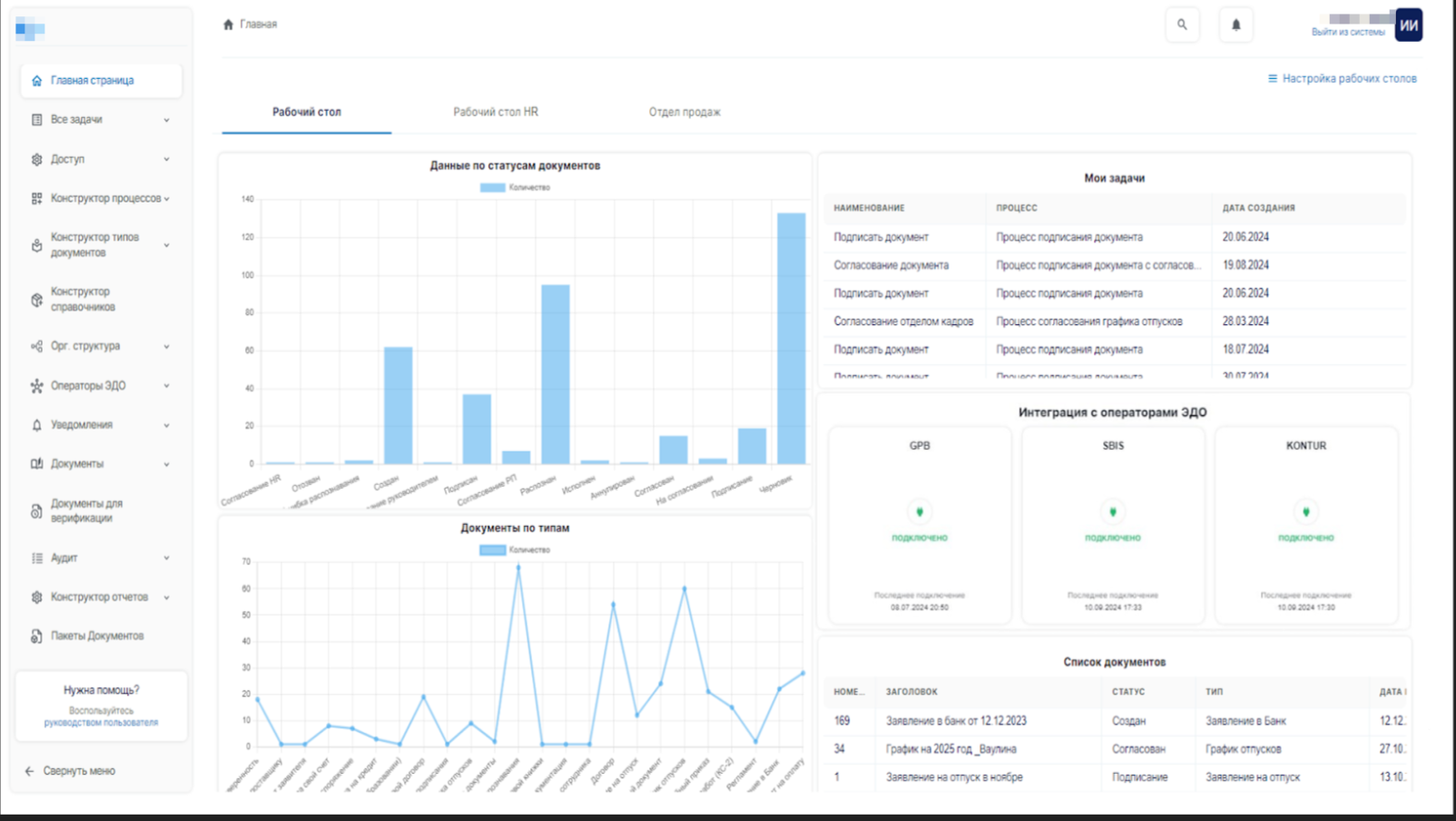
Task: Click the SBIS operator card title
Action: (x=1113, y=446)
